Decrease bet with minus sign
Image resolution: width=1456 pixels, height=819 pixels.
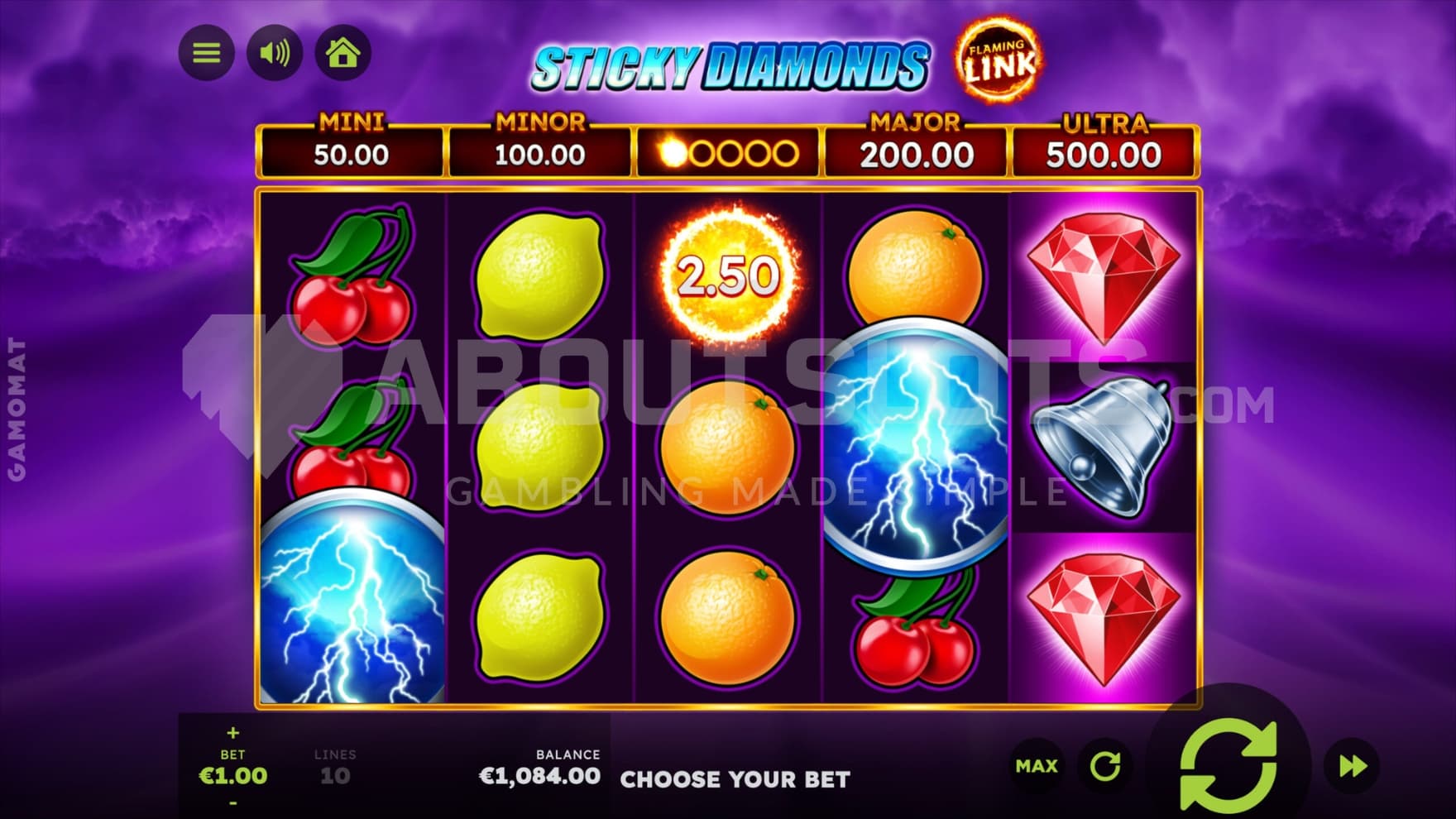232,802
